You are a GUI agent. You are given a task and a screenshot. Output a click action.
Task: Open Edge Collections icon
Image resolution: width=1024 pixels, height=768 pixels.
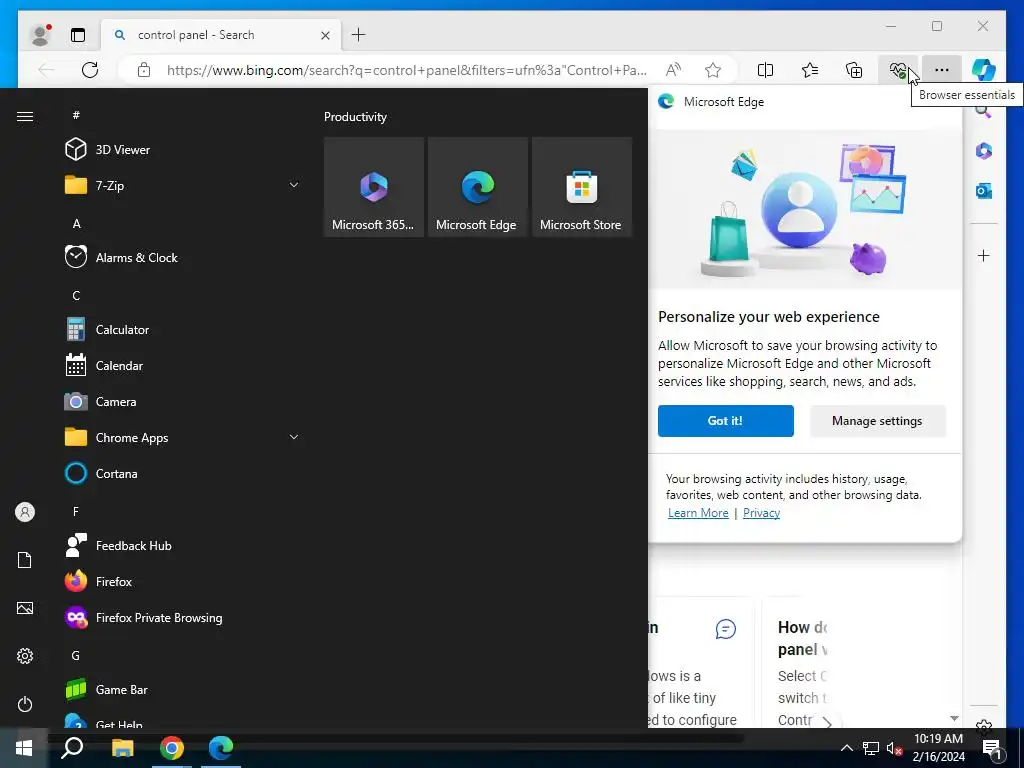point(854,70)
